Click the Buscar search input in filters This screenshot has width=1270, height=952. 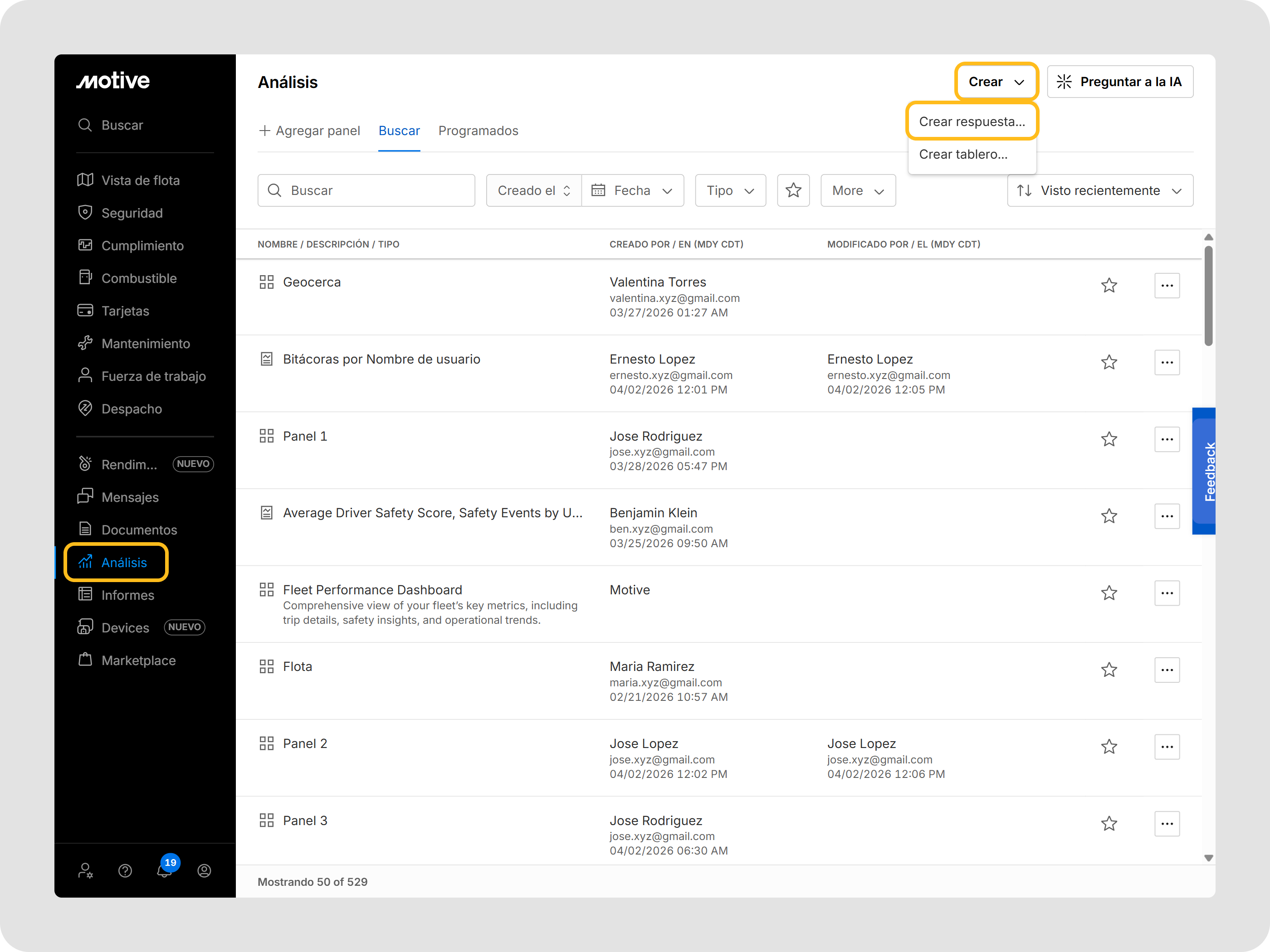point(366,190)
